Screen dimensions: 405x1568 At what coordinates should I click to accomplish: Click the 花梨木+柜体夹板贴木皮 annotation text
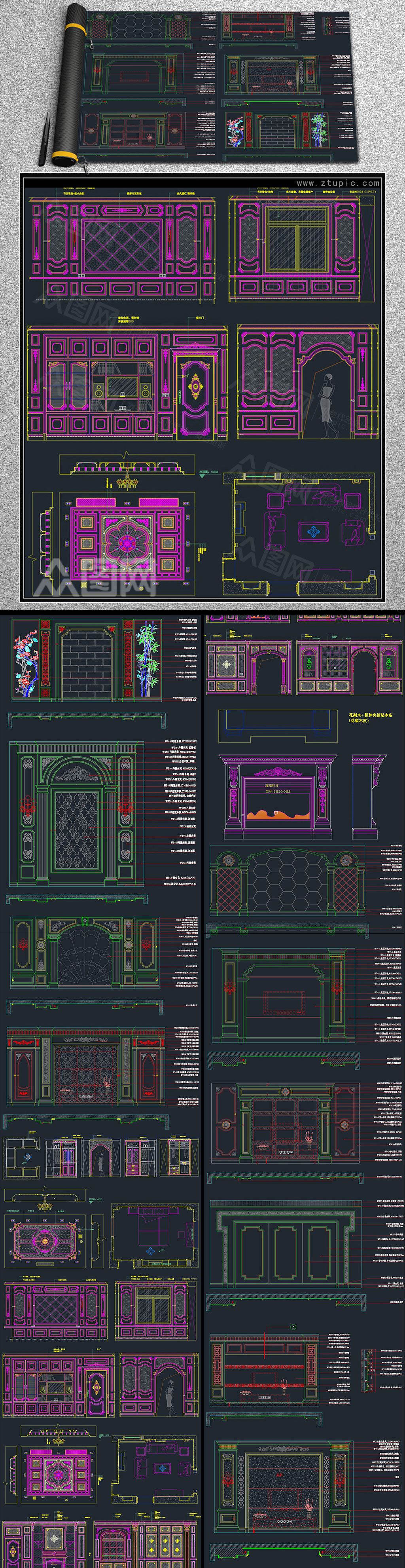[370, 715]
